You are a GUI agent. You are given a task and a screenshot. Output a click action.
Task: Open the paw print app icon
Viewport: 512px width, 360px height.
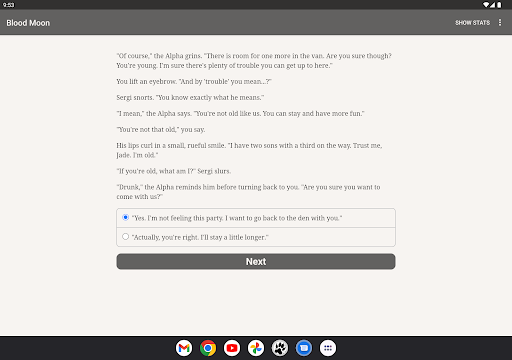click(280, 348)
